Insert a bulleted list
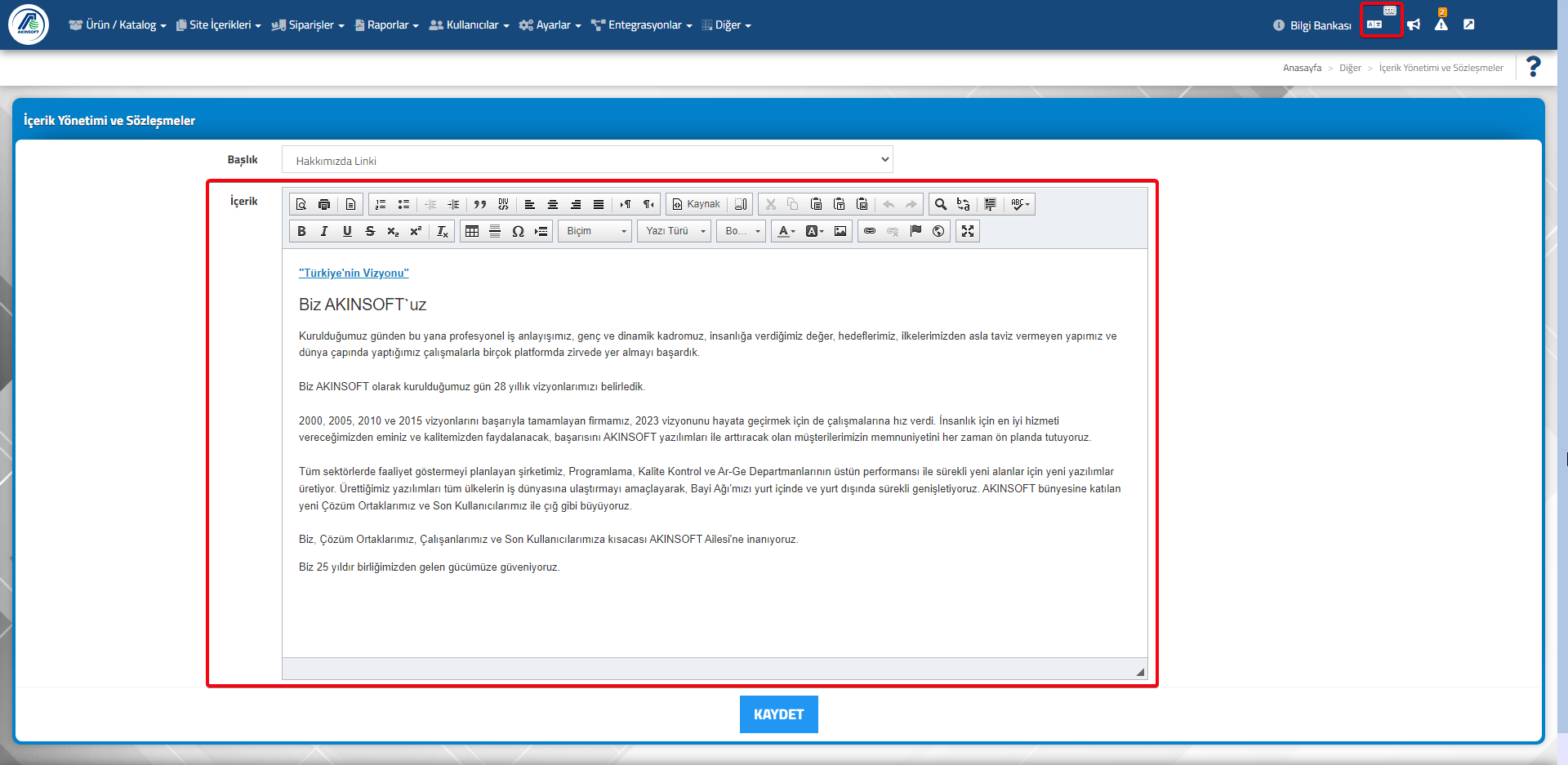 pyautogui.click(x=403, y=204)
